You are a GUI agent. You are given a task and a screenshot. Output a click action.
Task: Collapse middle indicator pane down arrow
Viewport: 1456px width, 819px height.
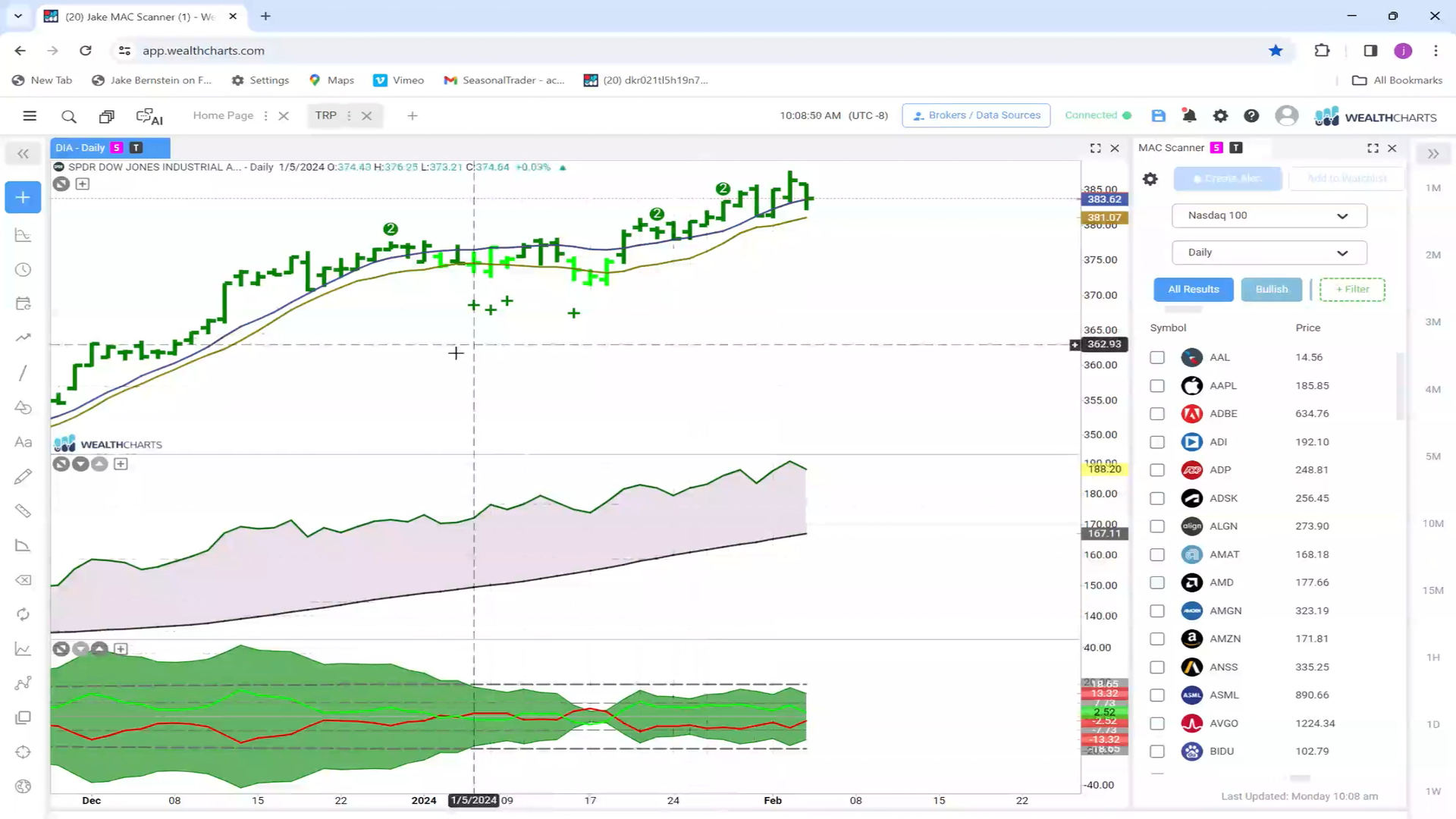(x=80, y=464)
